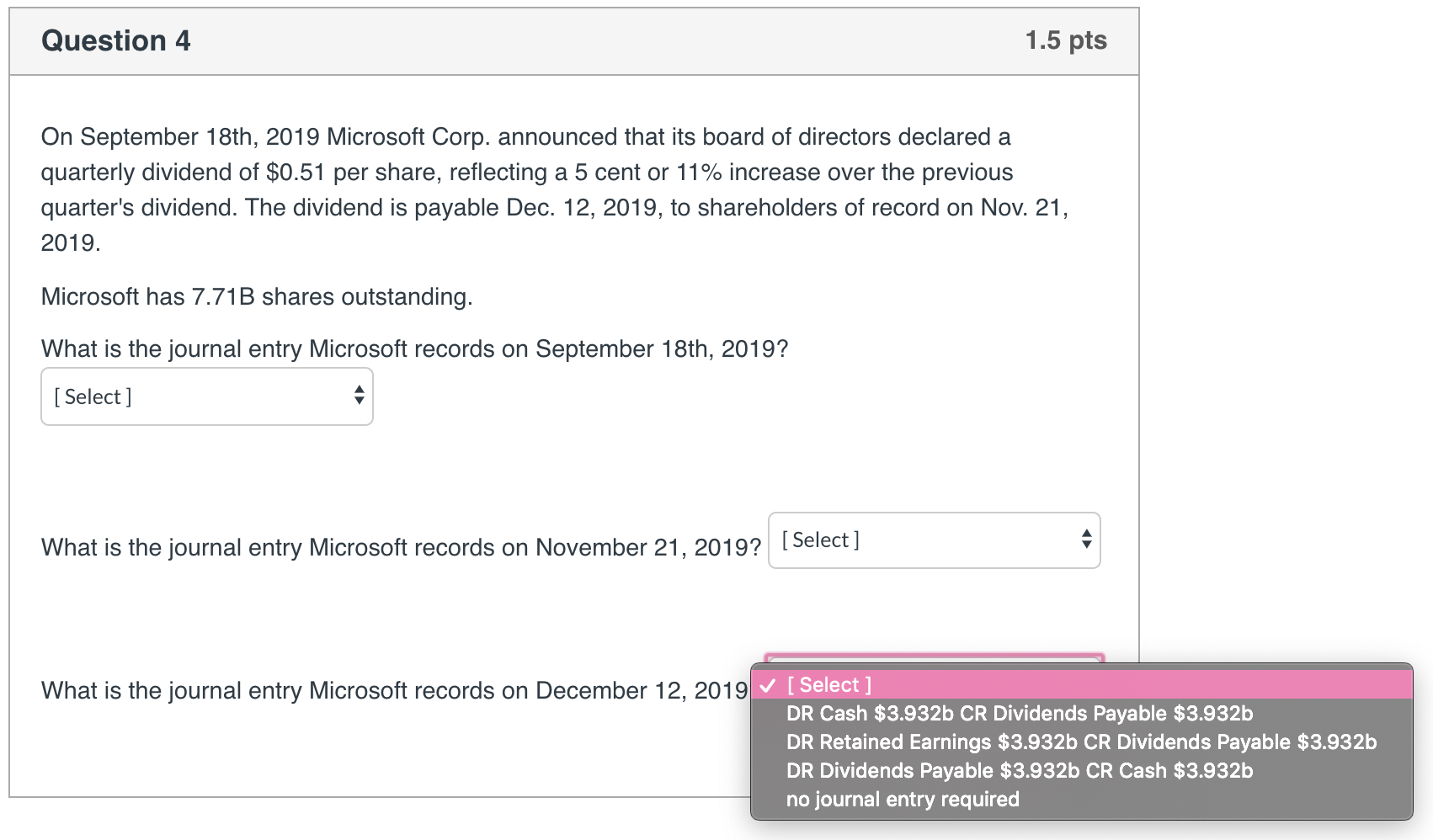Click inside the first Select combo box
This screenshot has height=840, width=1433.
[x=168, y=396]
